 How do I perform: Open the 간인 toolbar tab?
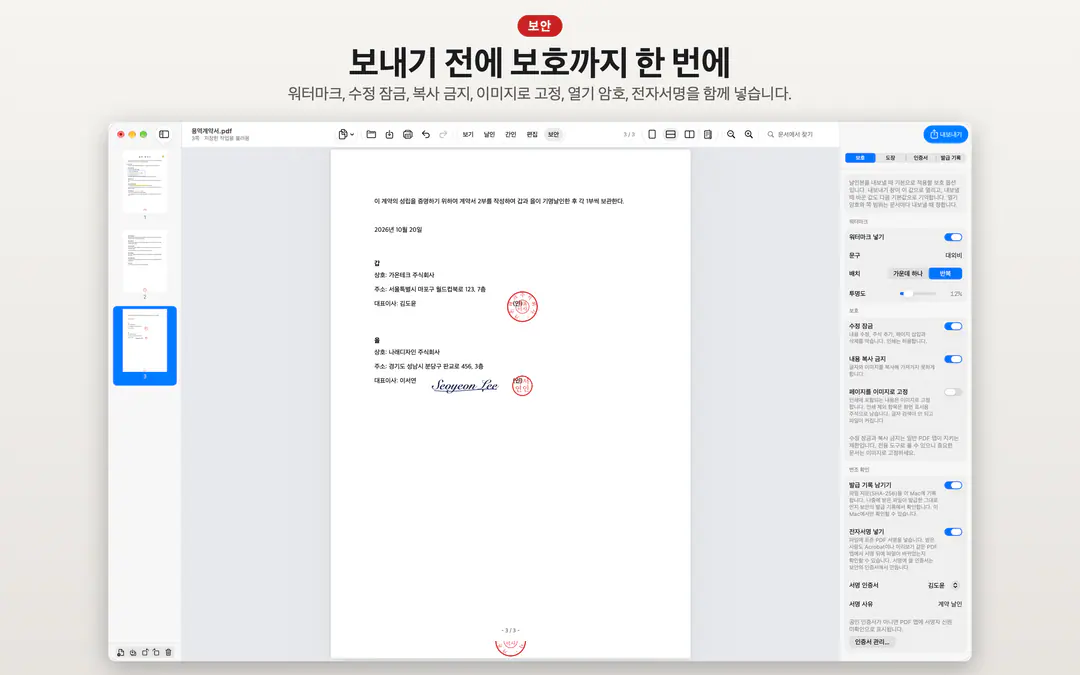click(510, 134)
